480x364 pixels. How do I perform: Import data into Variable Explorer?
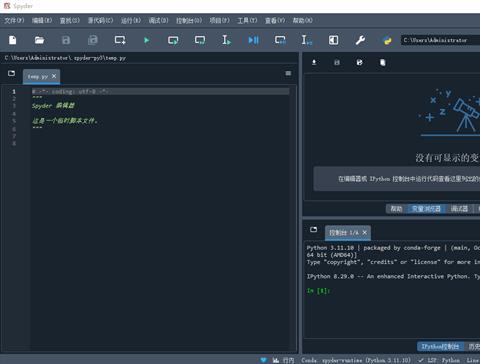tap(314, 62)
